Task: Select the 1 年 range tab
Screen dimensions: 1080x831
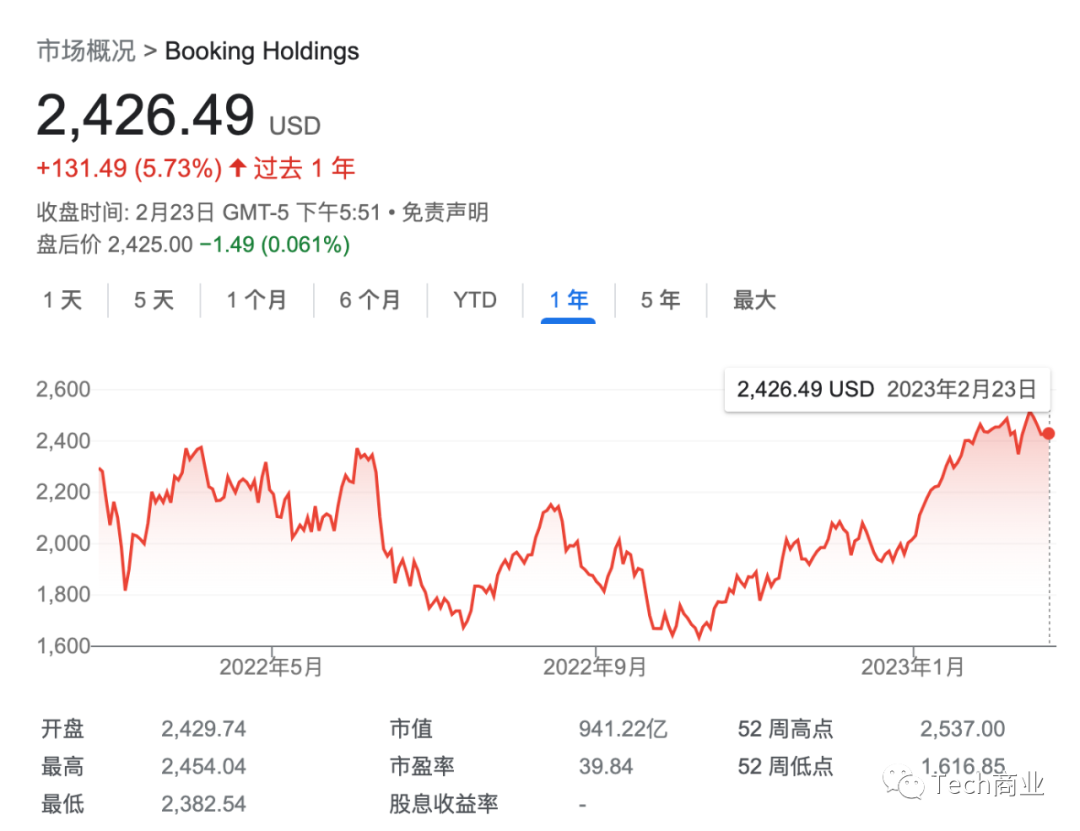Action: tap(568, 300)
